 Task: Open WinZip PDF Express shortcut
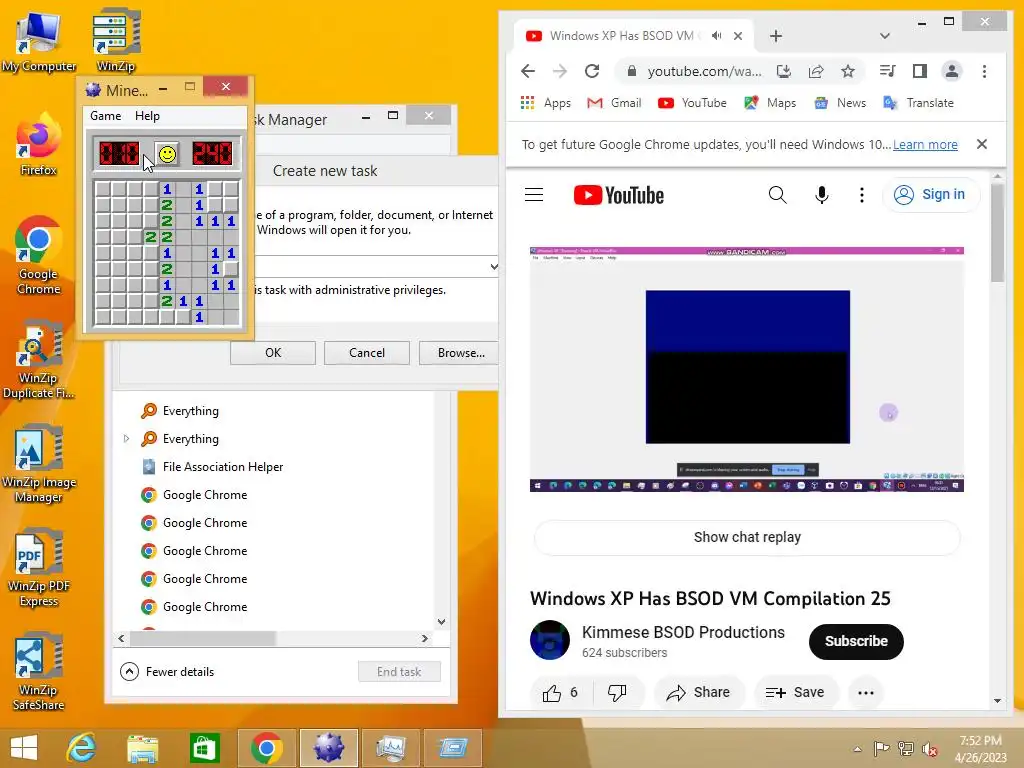click(39, 567)
